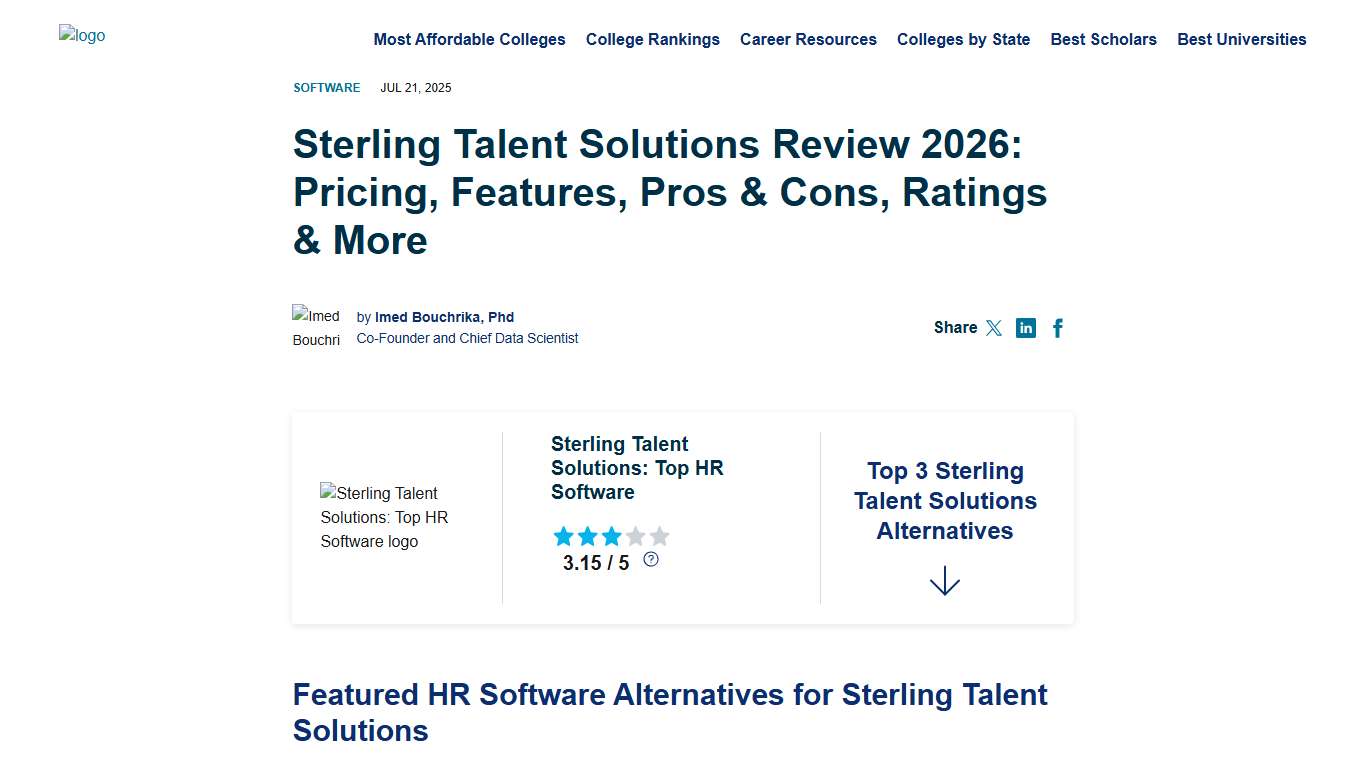This screenshot has width=1366, height=768.
Task: Expand the Best Universities navigation item
Action: point(1242,39)
